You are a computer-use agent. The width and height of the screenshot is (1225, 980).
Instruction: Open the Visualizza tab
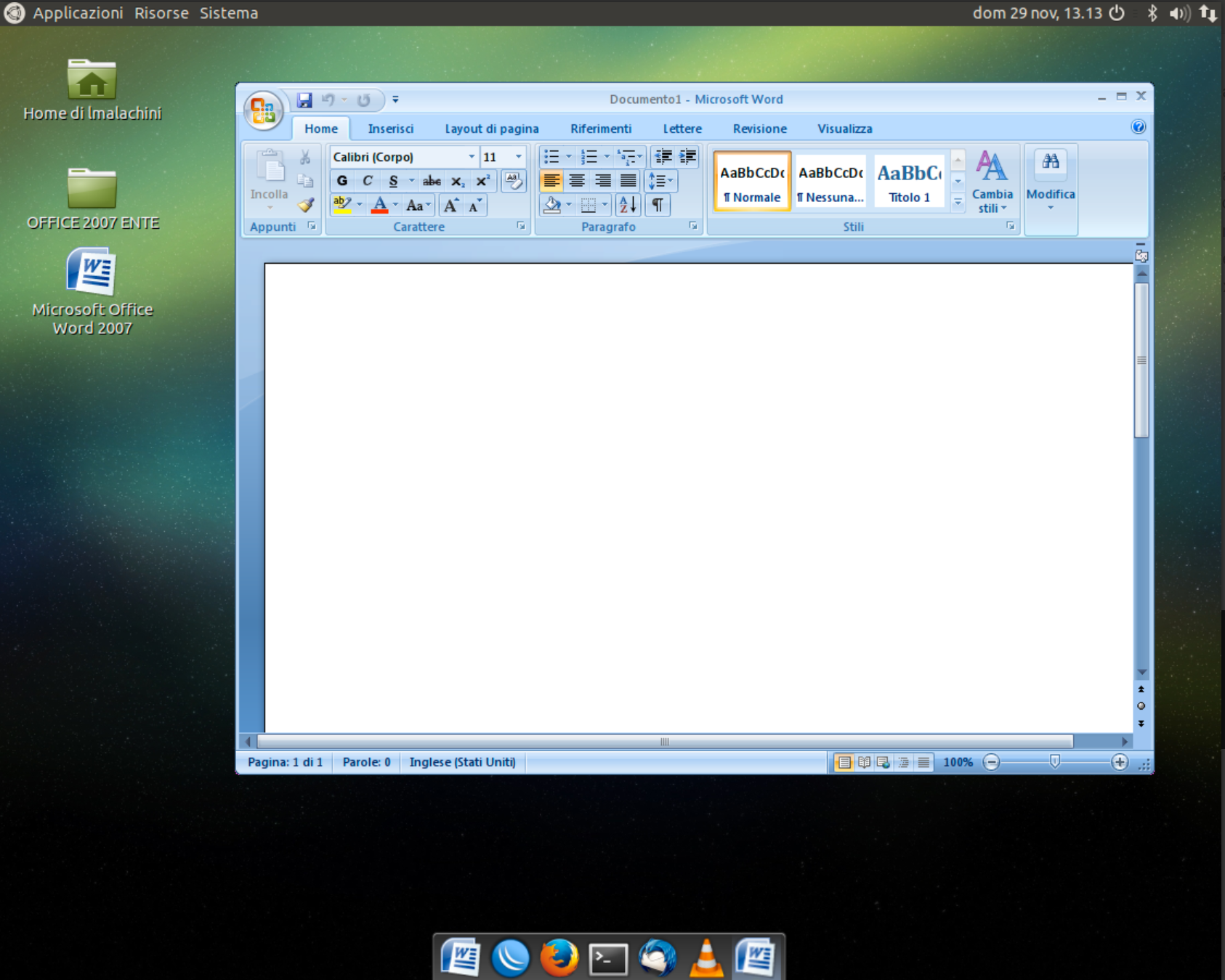pyautogui.click(x=845, y=129)
